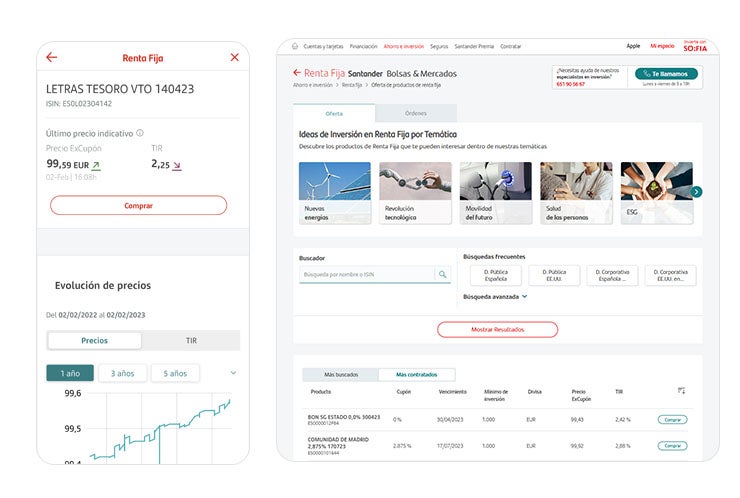Open Revolución tecnológica theme card

pyautogui.click(x=415, y=193)
